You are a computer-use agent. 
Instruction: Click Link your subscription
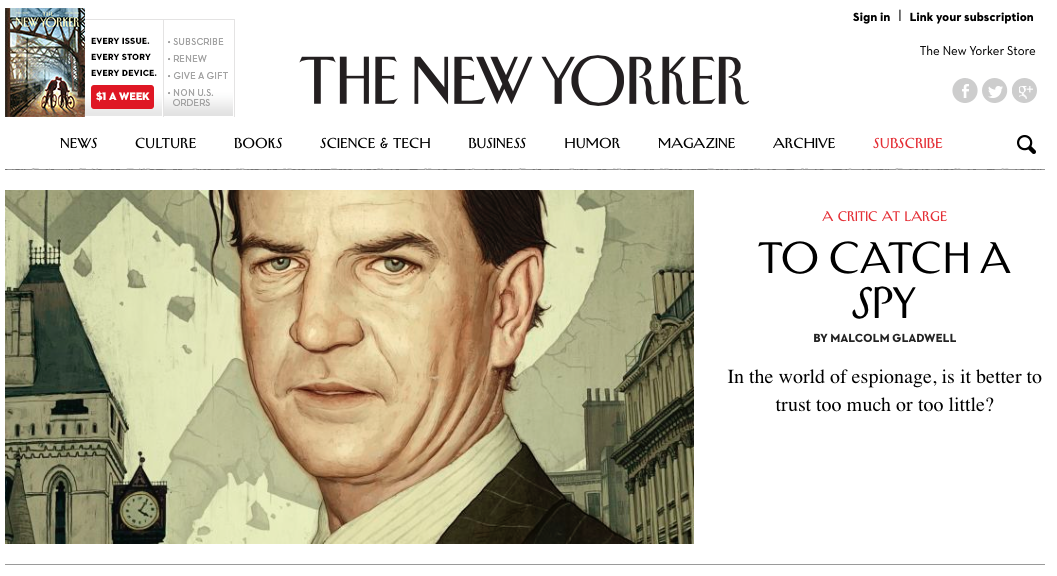coord(971,17)
